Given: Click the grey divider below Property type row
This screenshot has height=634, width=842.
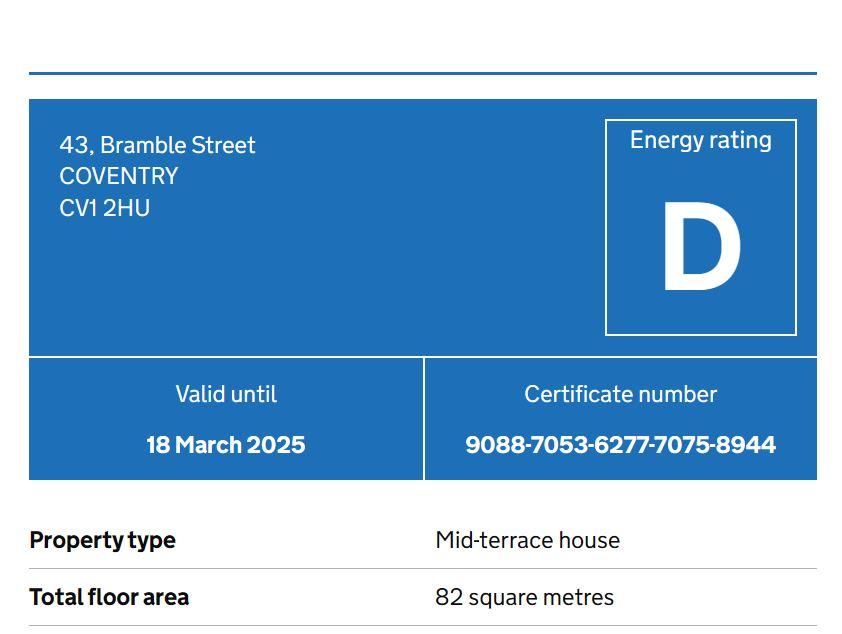Looking at the screenshot, I should 422,568.
